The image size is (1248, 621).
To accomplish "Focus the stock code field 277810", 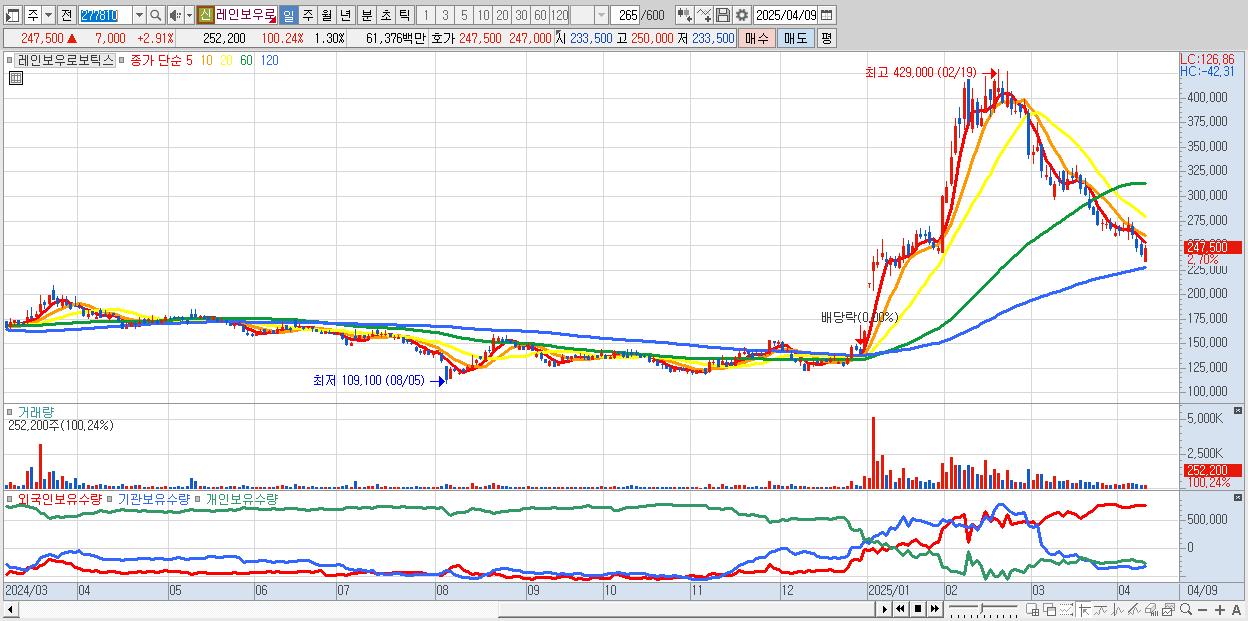I will coord(104,15).
